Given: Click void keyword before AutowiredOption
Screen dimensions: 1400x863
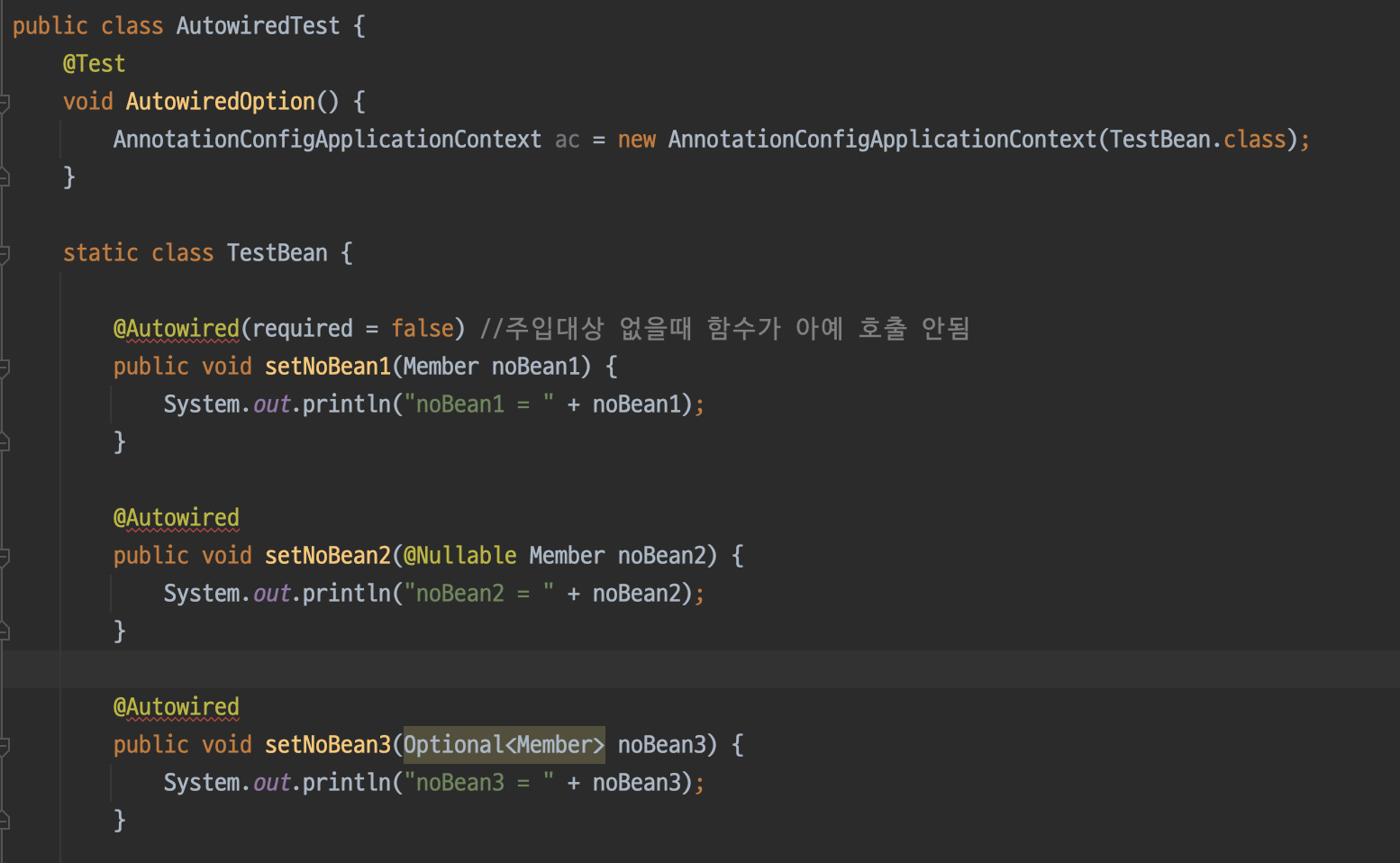Looking at the screenshot, I should coord(87,101).
